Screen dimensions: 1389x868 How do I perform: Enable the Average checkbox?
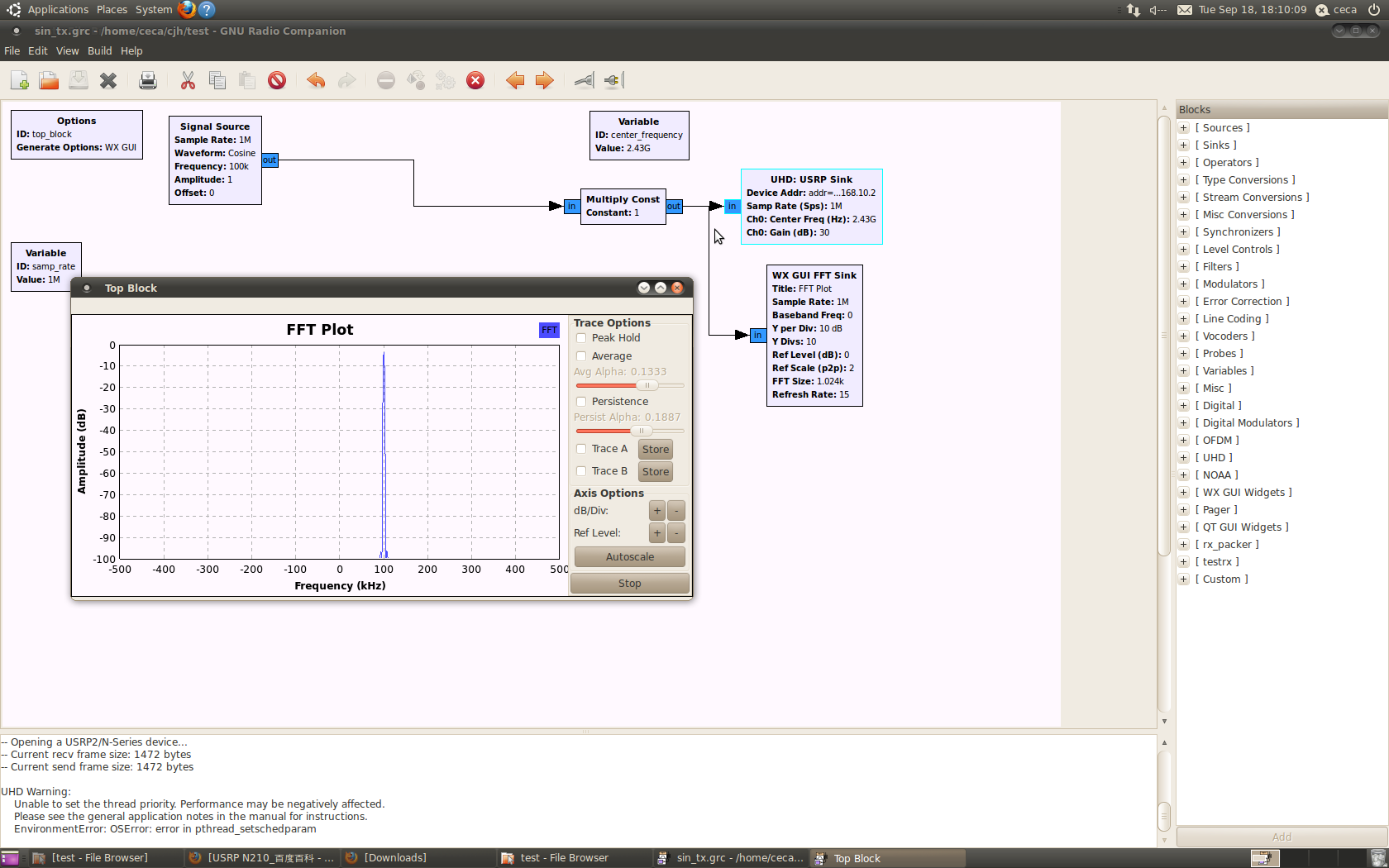581,356
